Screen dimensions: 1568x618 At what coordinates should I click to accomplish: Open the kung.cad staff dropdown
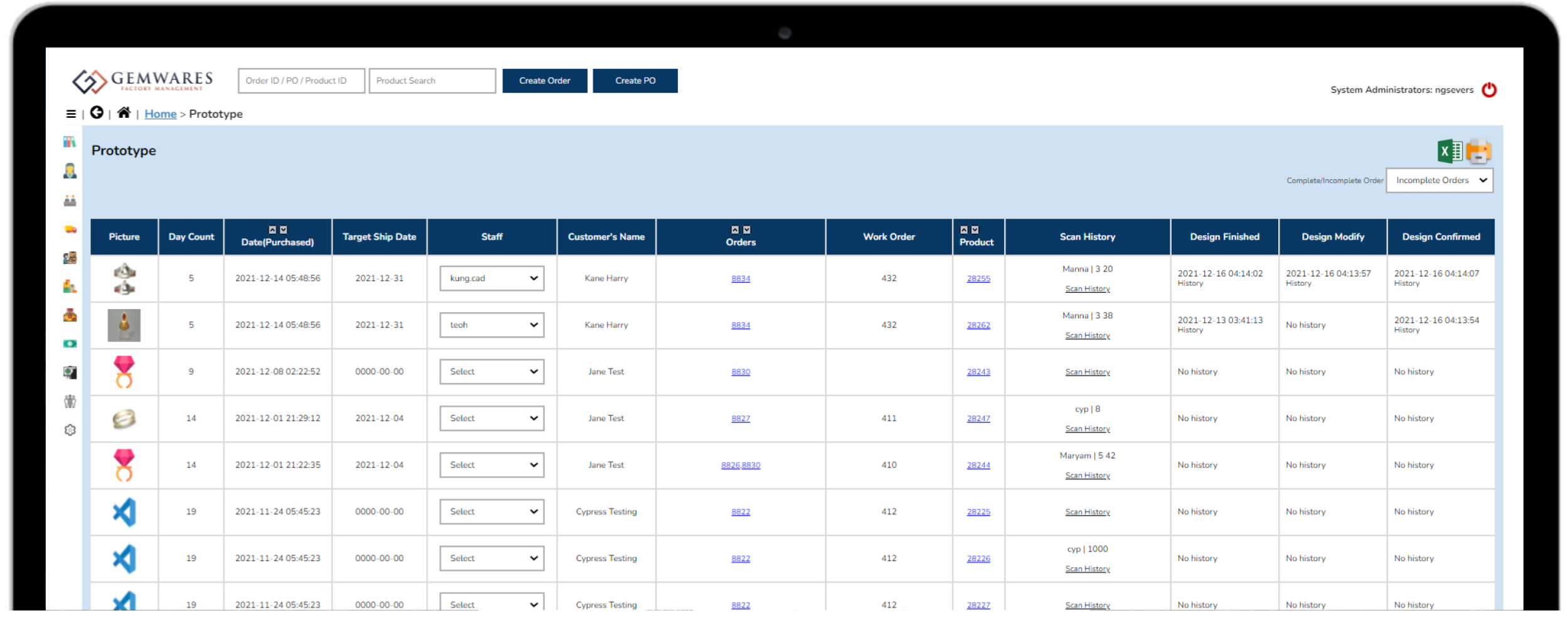492,278
